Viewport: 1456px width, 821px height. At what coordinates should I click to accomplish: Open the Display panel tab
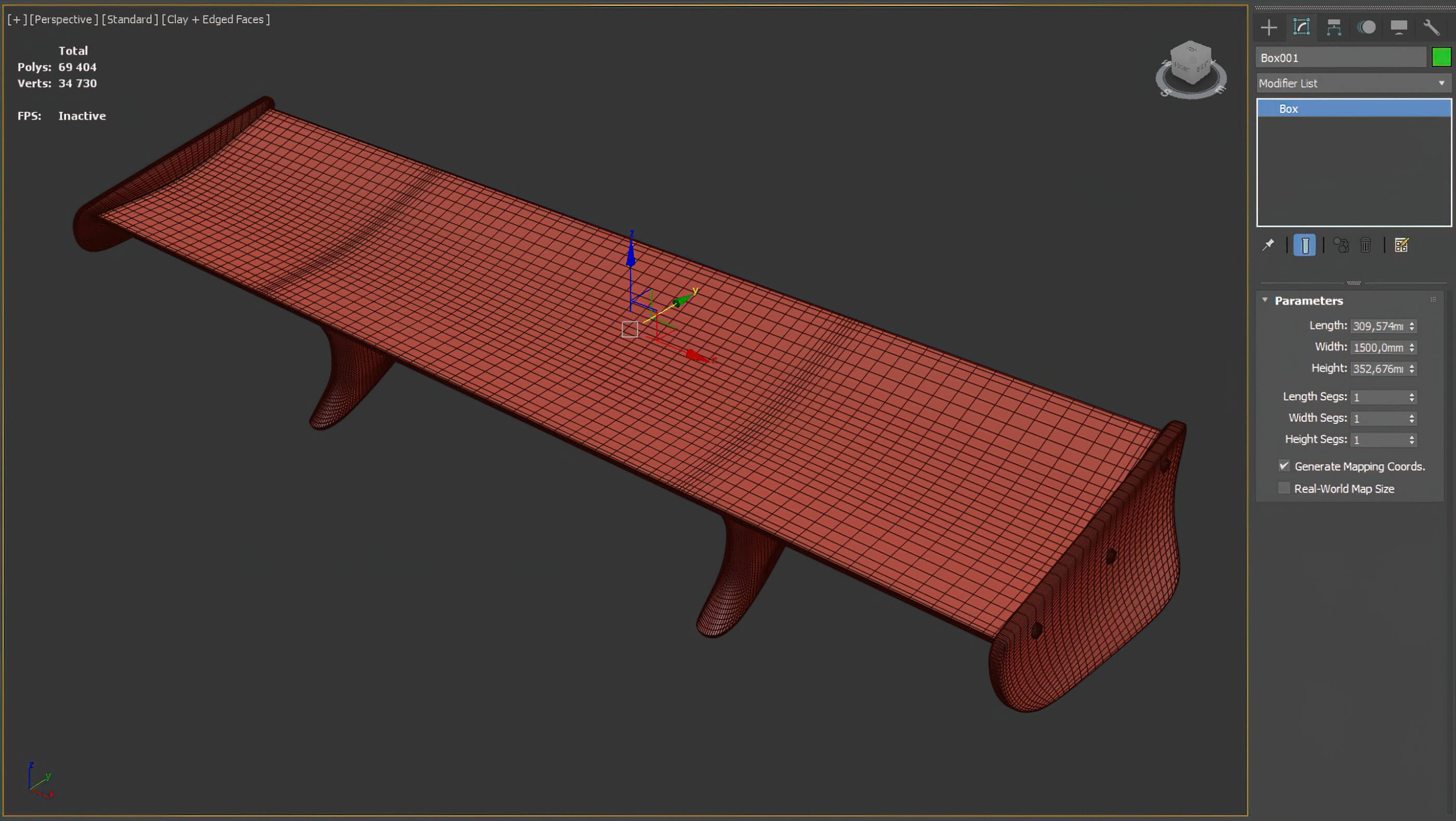[1399, 27]
